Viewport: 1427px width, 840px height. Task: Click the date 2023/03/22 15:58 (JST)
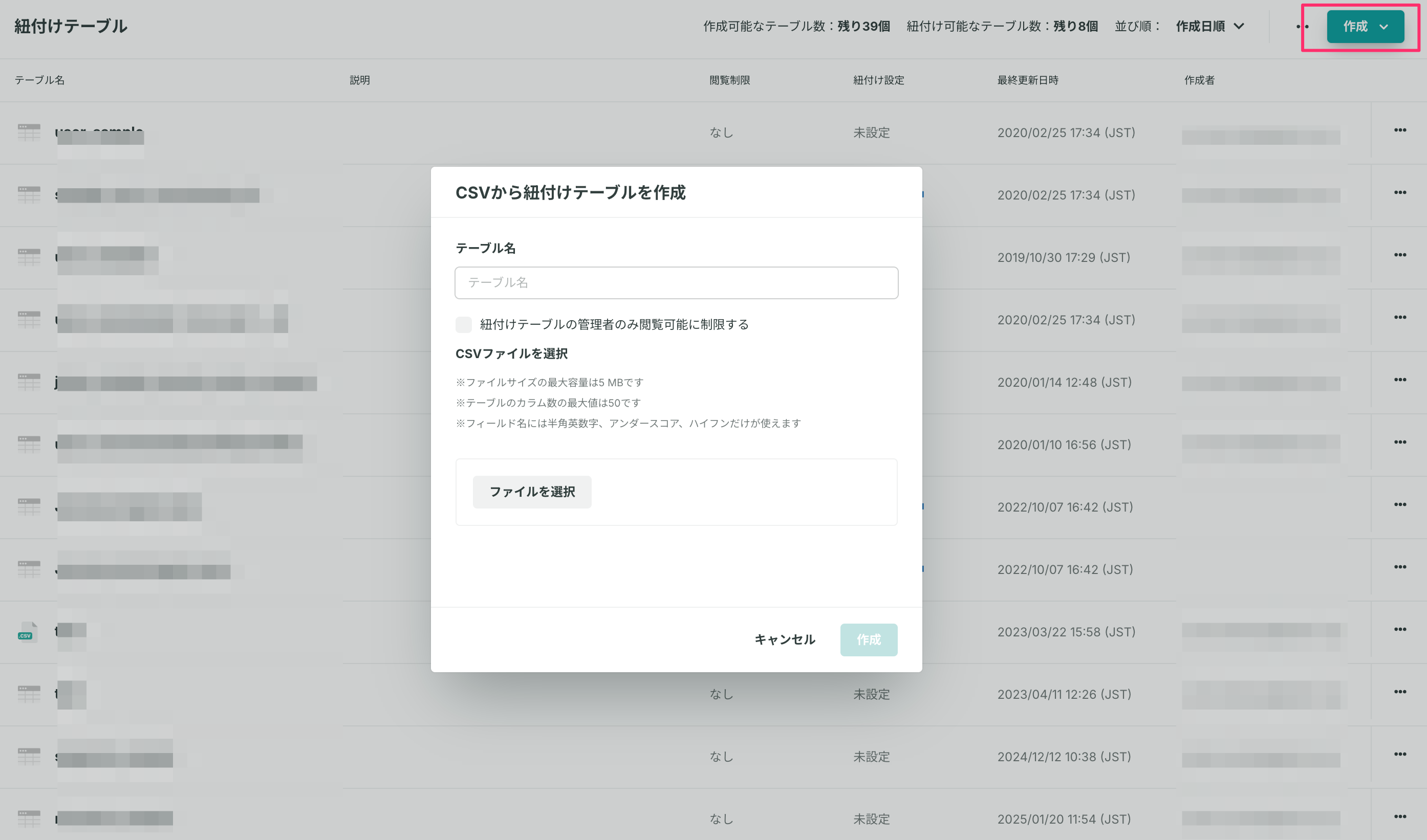tap(1066, 632)
